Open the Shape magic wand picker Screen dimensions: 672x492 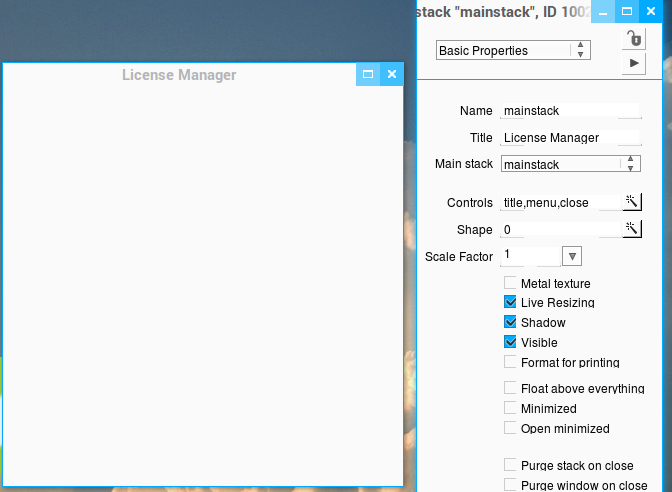[632, 229]
